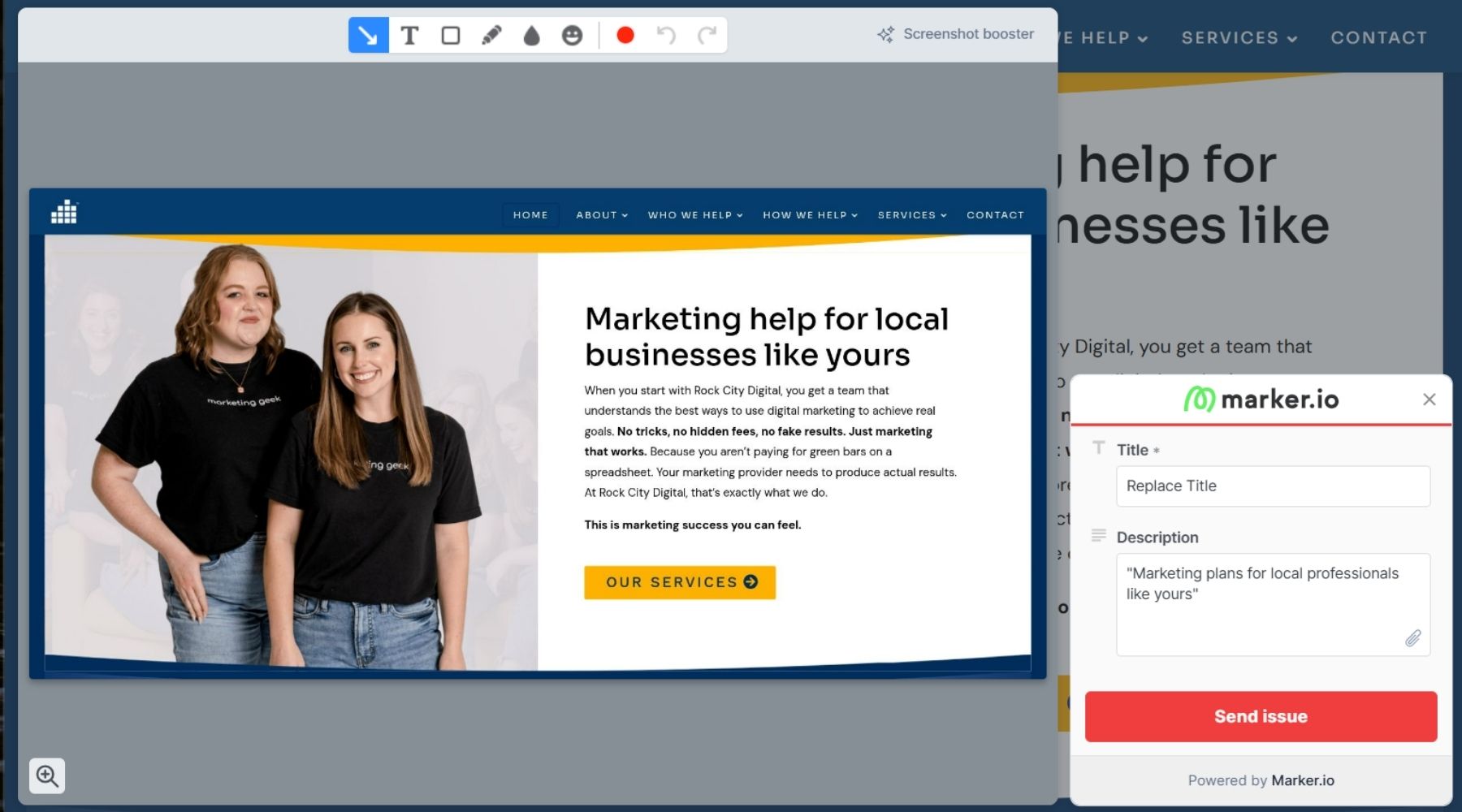Click the Send issue button
The width and height of the screenshot is (1462, 812).
[1260, 716]
